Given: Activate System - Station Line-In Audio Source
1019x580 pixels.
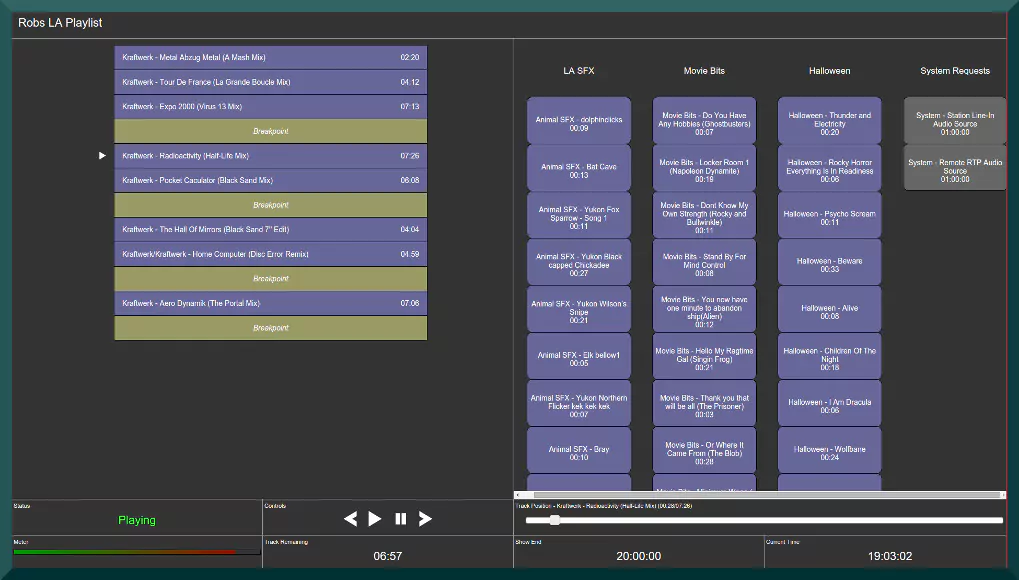Looking at the screenshot, I should [955, 120].
